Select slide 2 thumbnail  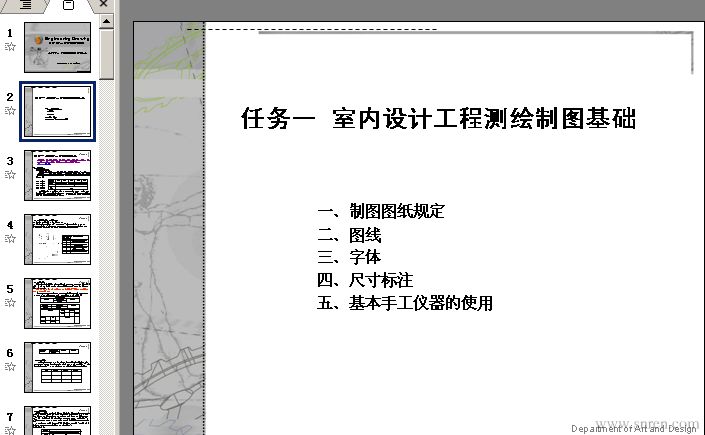pos(58,111)
